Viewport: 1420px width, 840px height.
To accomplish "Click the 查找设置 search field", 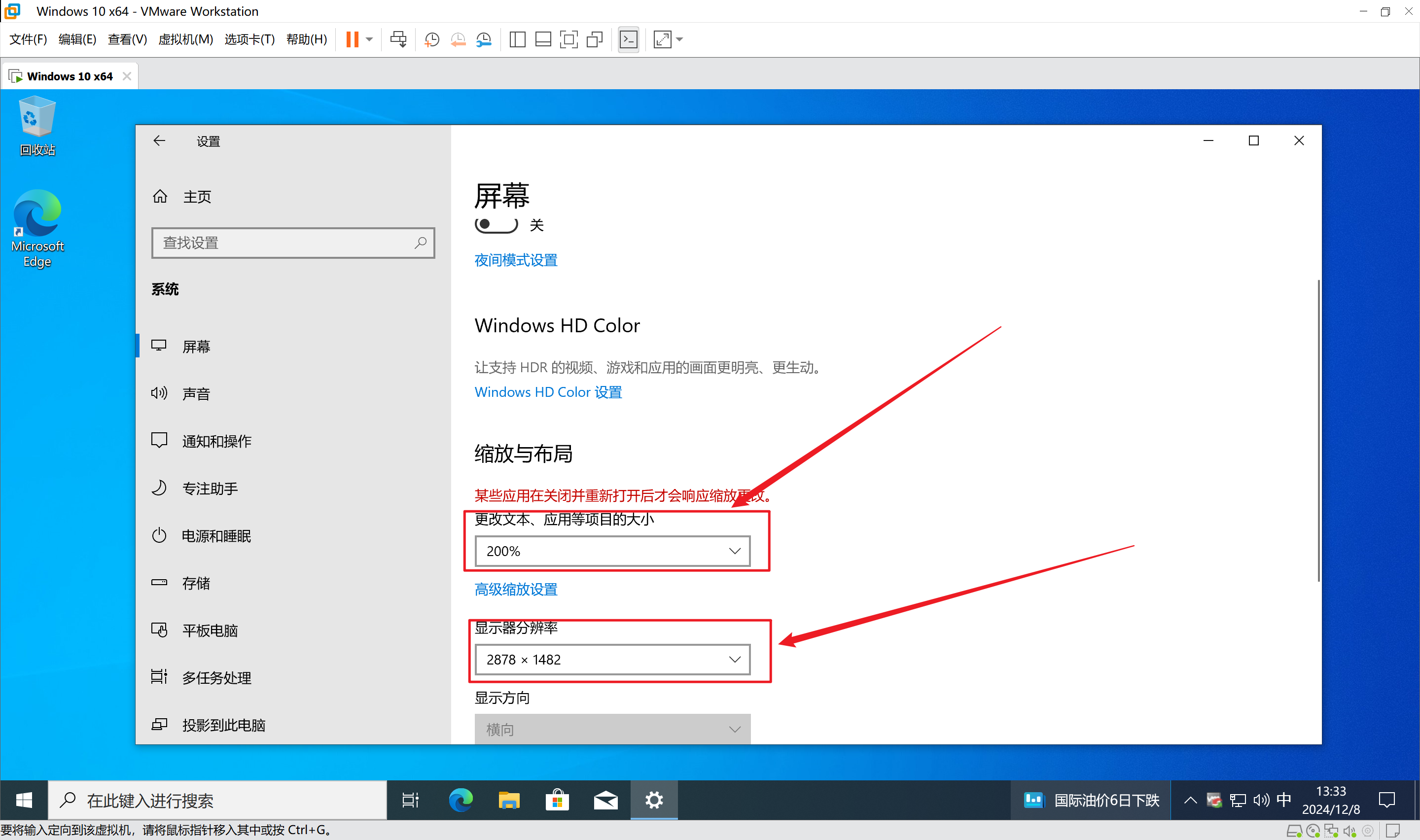I will tap(286, 243).
